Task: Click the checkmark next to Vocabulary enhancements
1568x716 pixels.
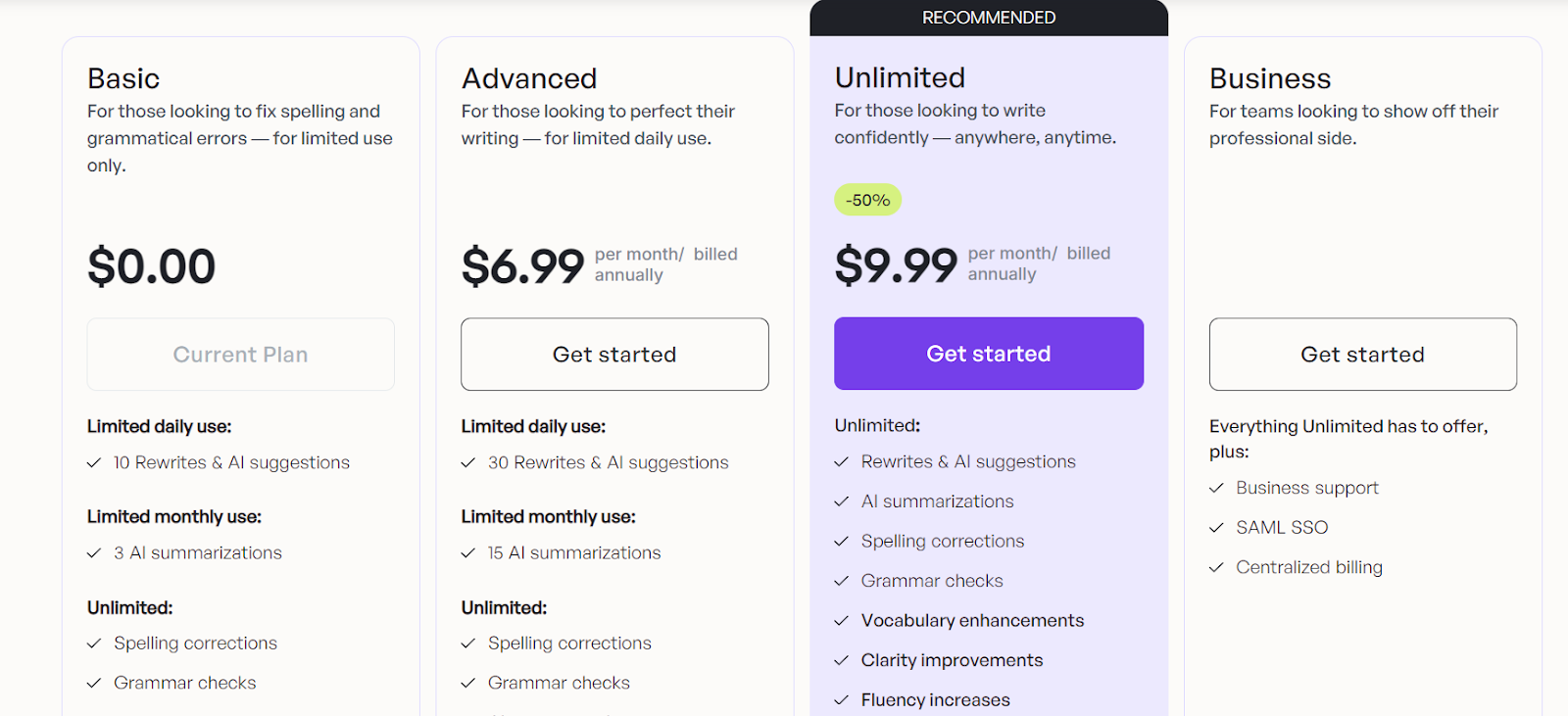Action: [842, 620]
